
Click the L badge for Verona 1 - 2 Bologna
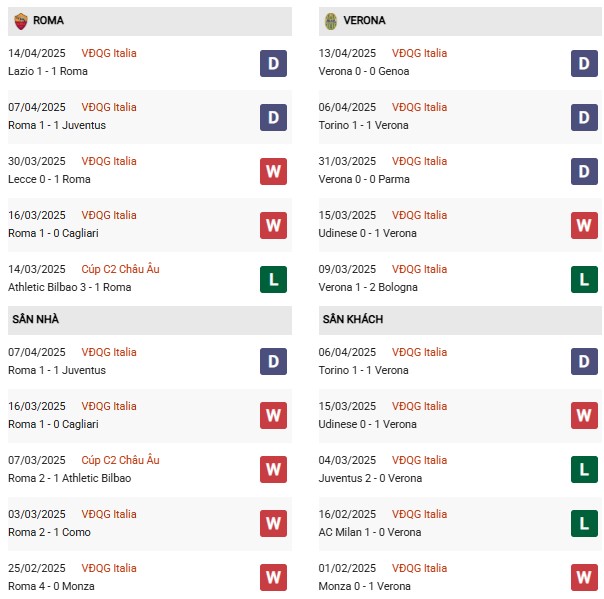584,280
